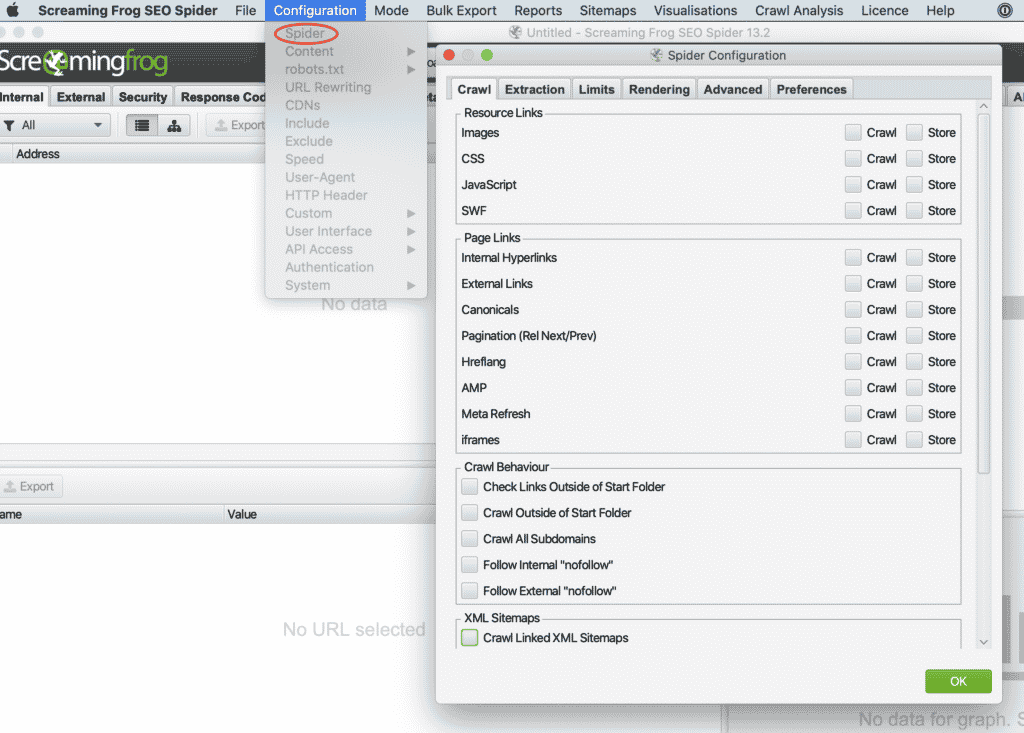The height and width of the screenshot is (733, 1024).
Task: Switch to the Limits tab
Action: [x=596, y=90]
